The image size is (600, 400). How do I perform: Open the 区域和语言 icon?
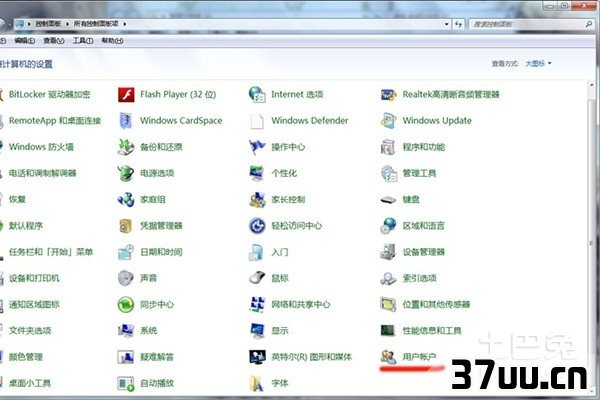pyautogui.click(x=388, y=226)
